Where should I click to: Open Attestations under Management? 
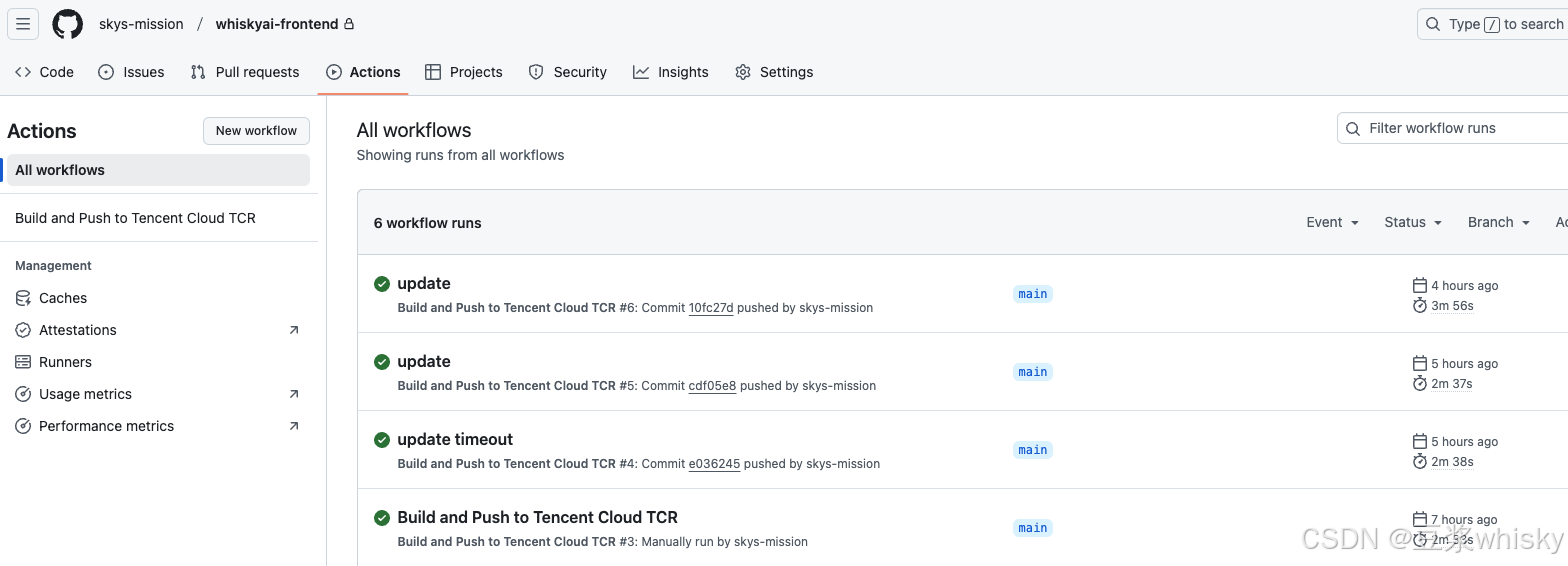[x=78, y=330]
